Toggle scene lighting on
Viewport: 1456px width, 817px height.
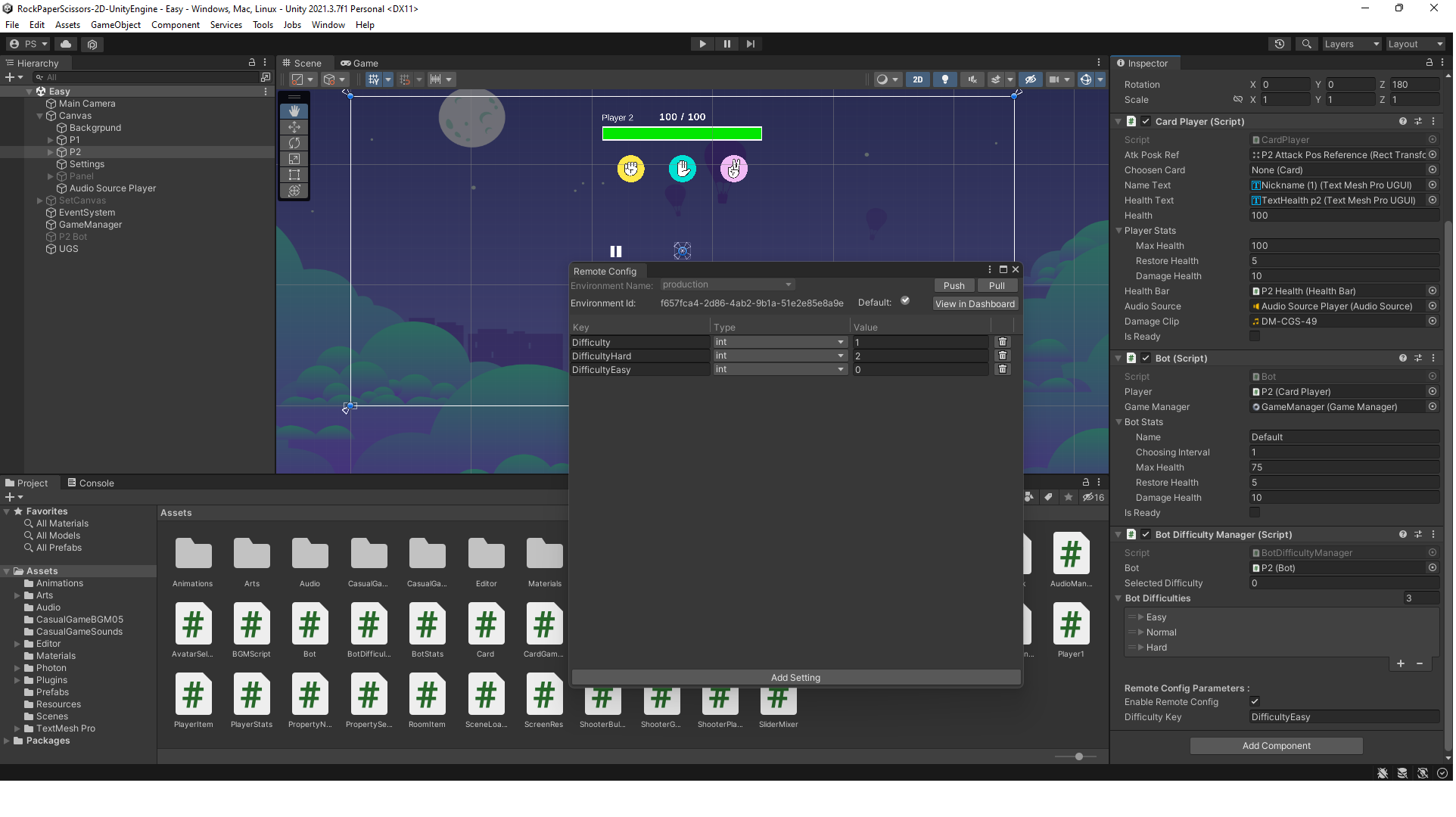(x=945, y=79)
